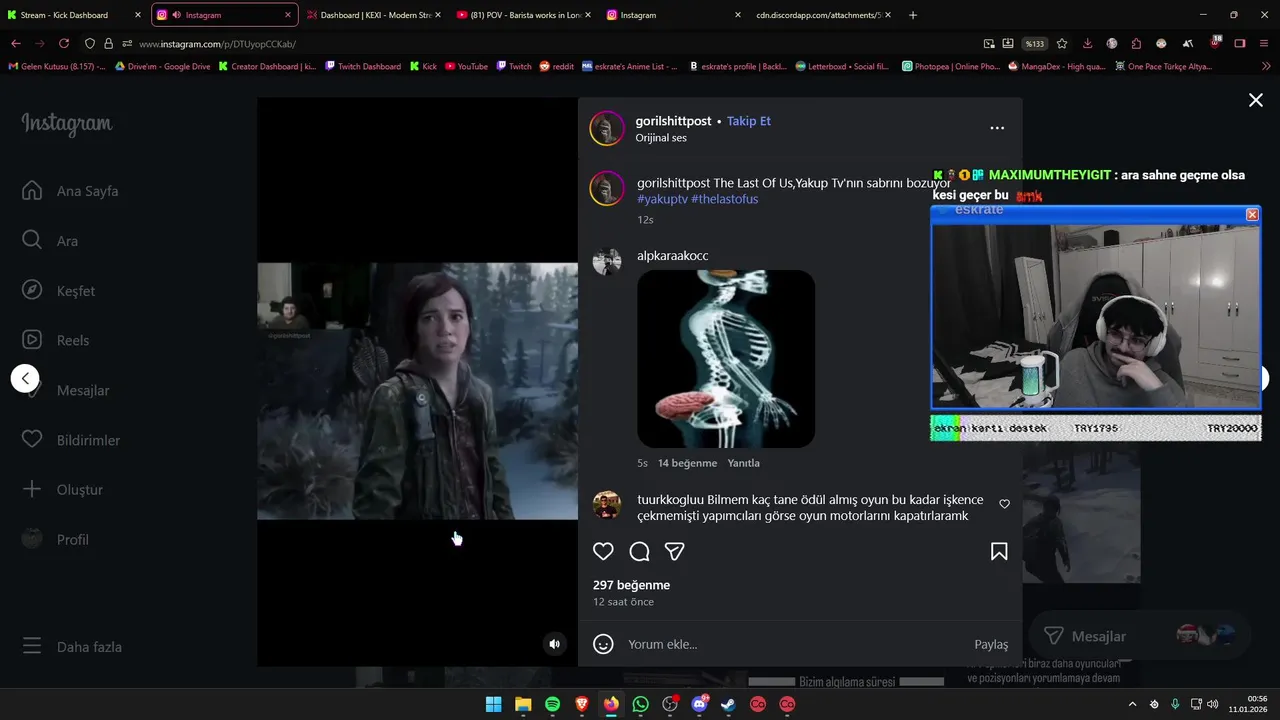View 297 beğenme likes list
The image size is (1280, 720).
tap(631, 585)
